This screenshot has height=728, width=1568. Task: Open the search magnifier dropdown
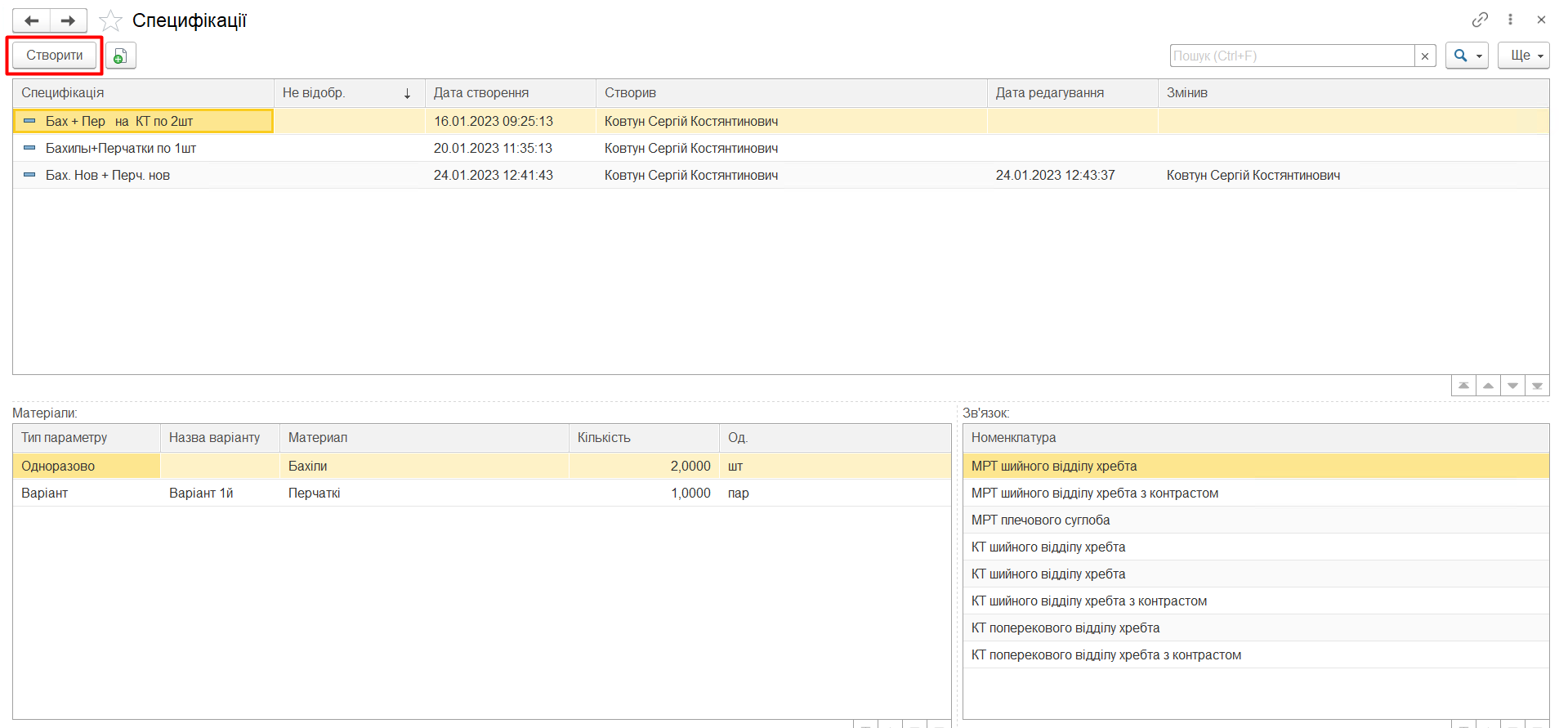1467,56
